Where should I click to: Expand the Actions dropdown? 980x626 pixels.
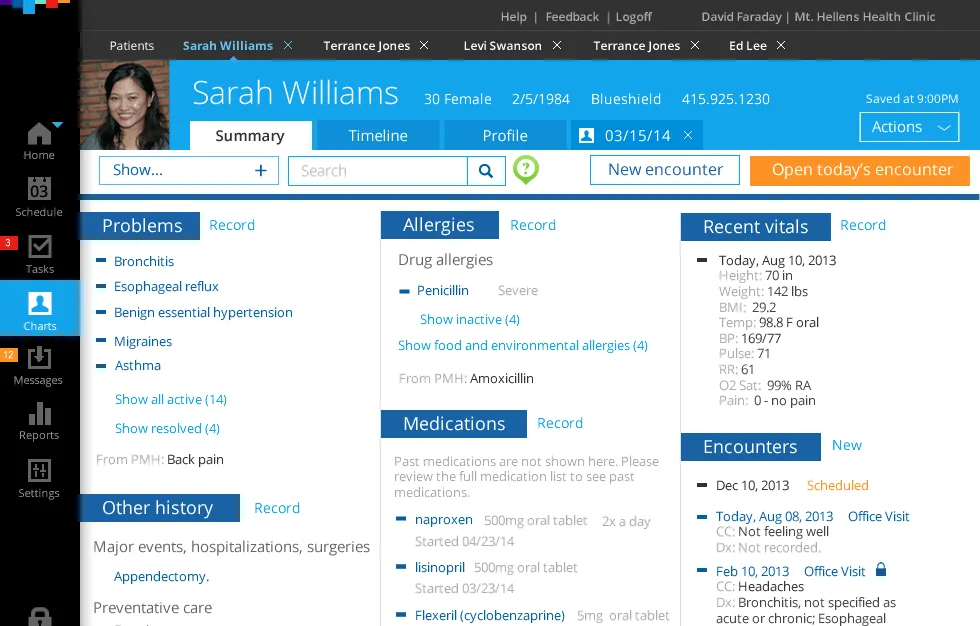tap(909, 127)
